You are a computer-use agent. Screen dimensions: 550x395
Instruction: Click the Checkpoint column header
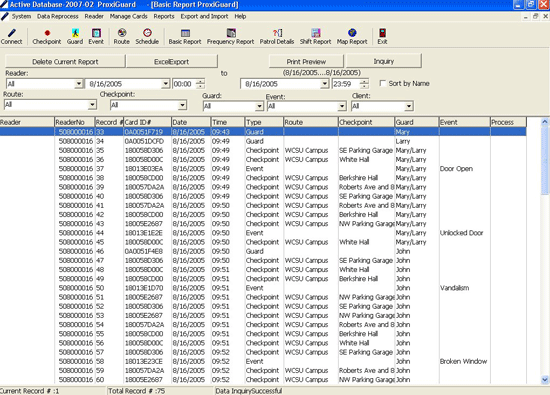point(366,122)
